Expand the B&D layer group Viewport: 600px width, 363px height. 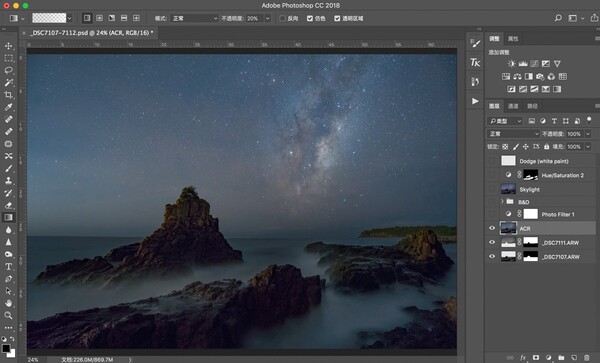(x=502, y=202)
